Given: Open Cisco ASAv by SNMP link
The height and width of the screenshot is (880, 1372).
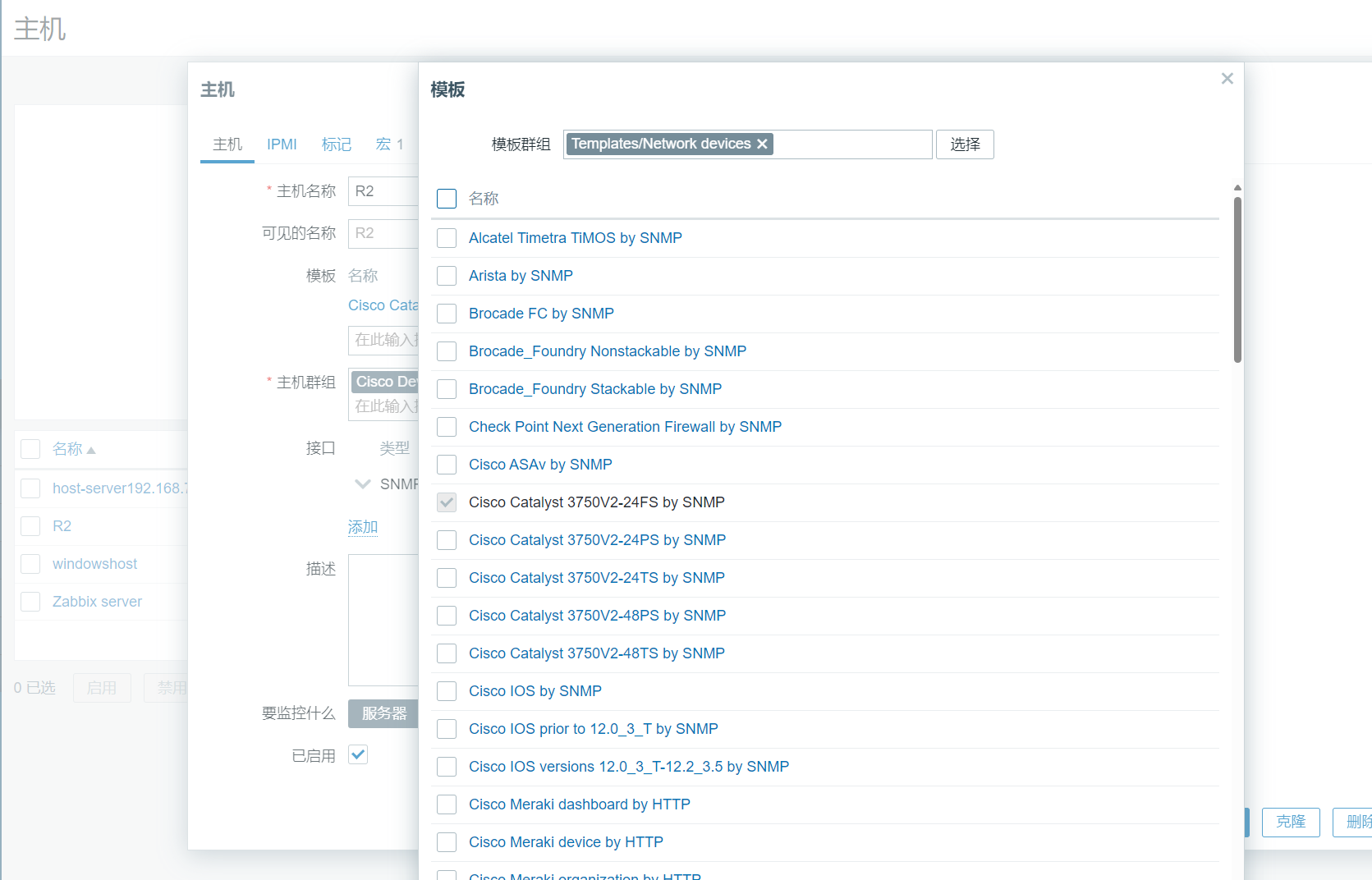Looking at the screenshot, I should tap(540, 465).
